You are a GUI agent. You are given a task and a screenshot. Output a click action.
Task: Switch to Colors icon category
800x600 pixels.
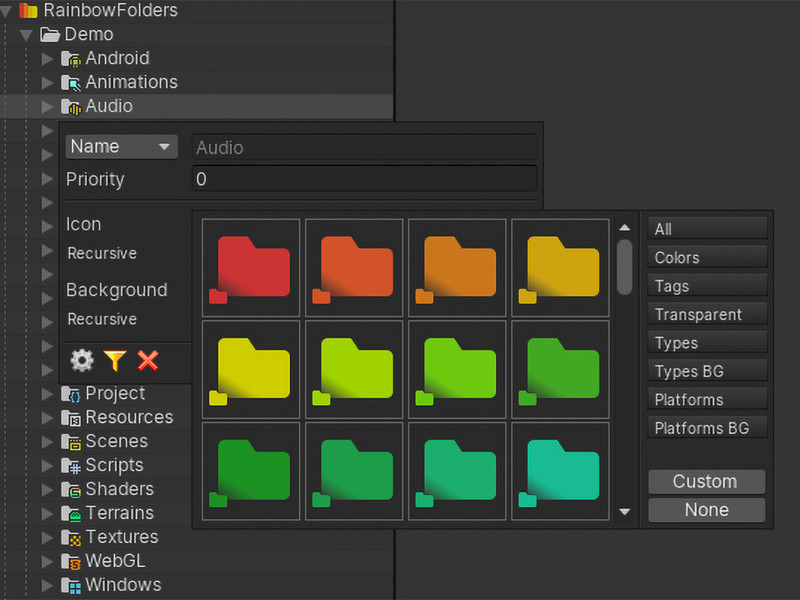pos(707,257)
